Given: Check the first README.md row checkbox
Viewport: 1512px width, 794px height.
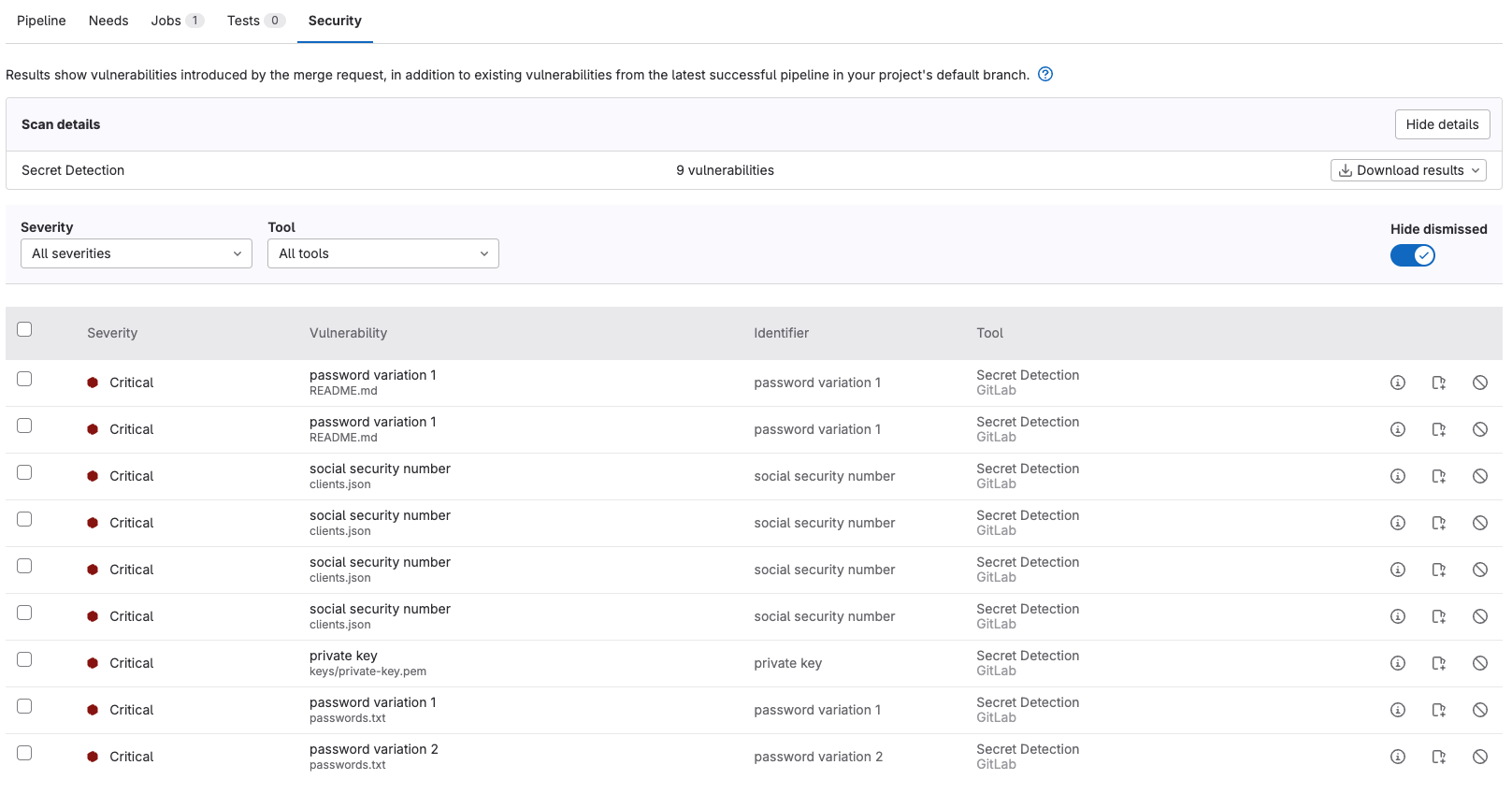Looking at the screenshot, I should (24, 379).
